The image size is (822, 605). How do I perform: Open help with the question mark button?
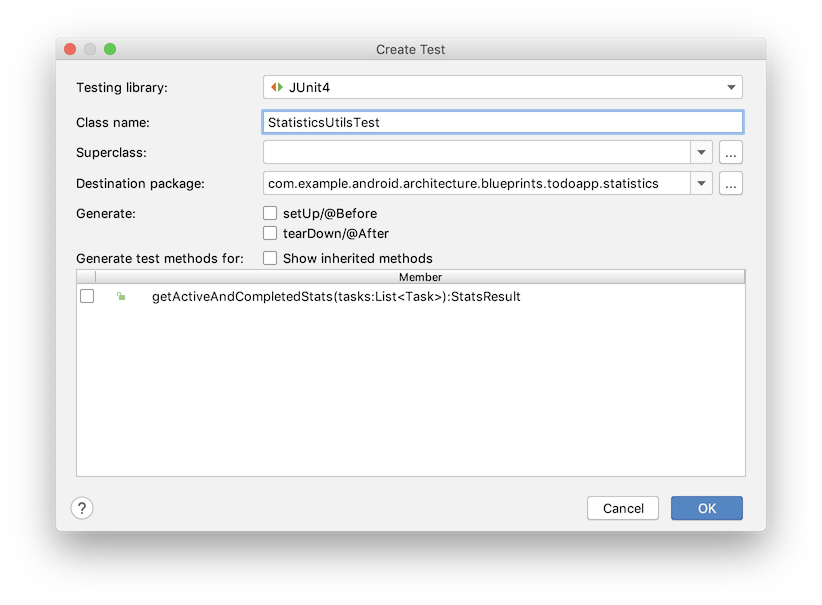pos(82,508)
